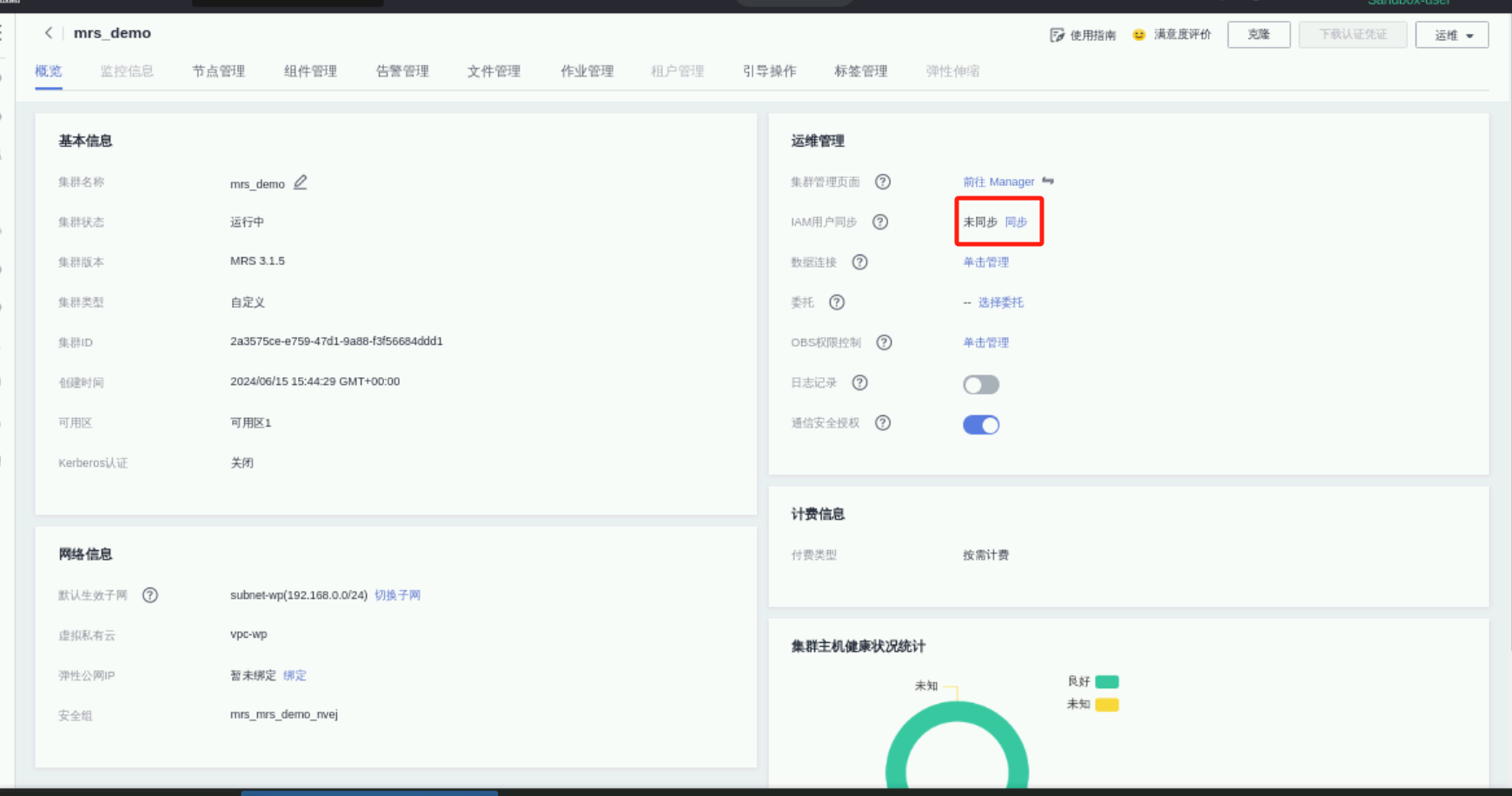Click the 按需计费 billing type value

click(985, 555)
